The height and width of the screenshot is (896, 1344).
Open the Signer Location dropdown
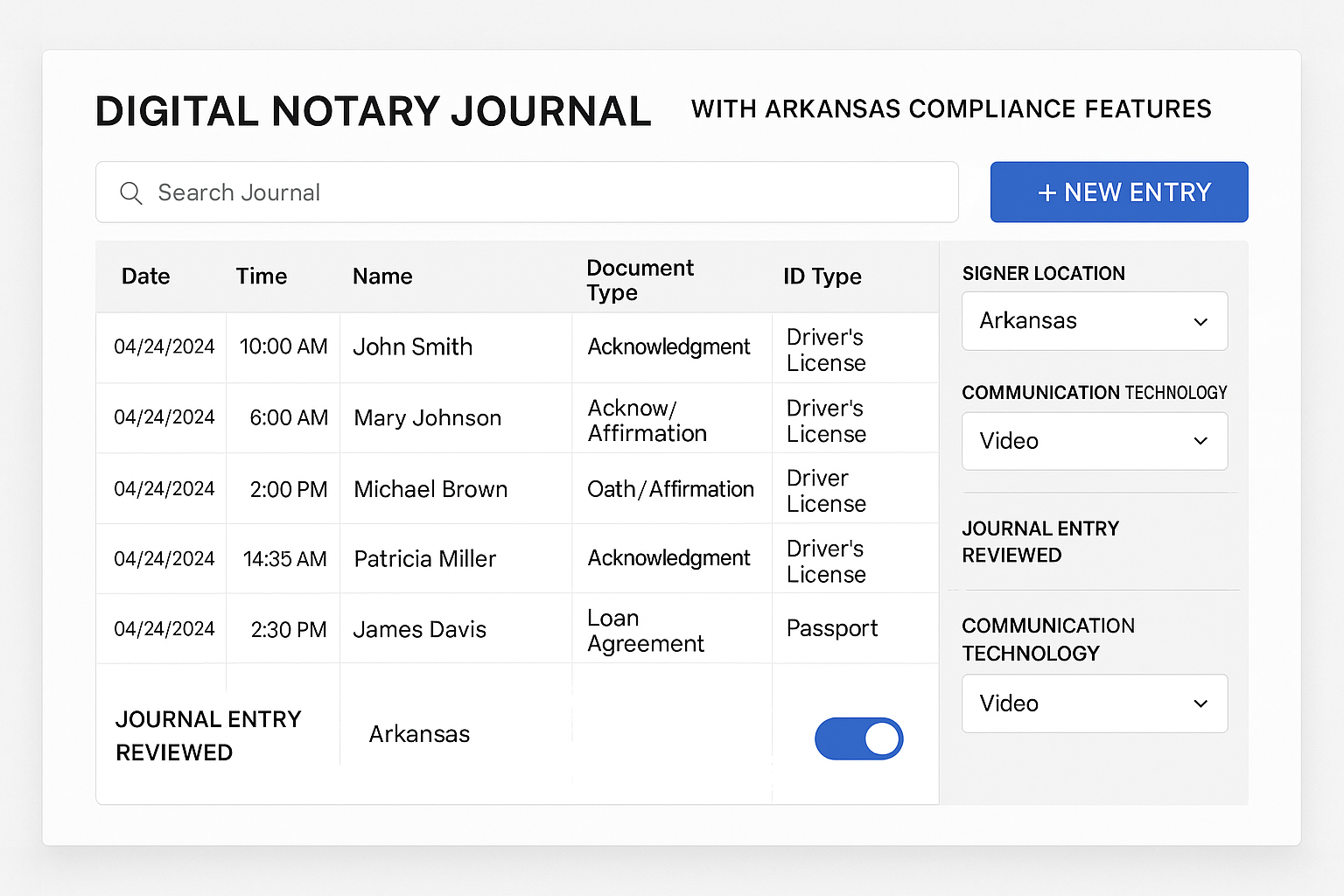click(x=1094, y=320)
